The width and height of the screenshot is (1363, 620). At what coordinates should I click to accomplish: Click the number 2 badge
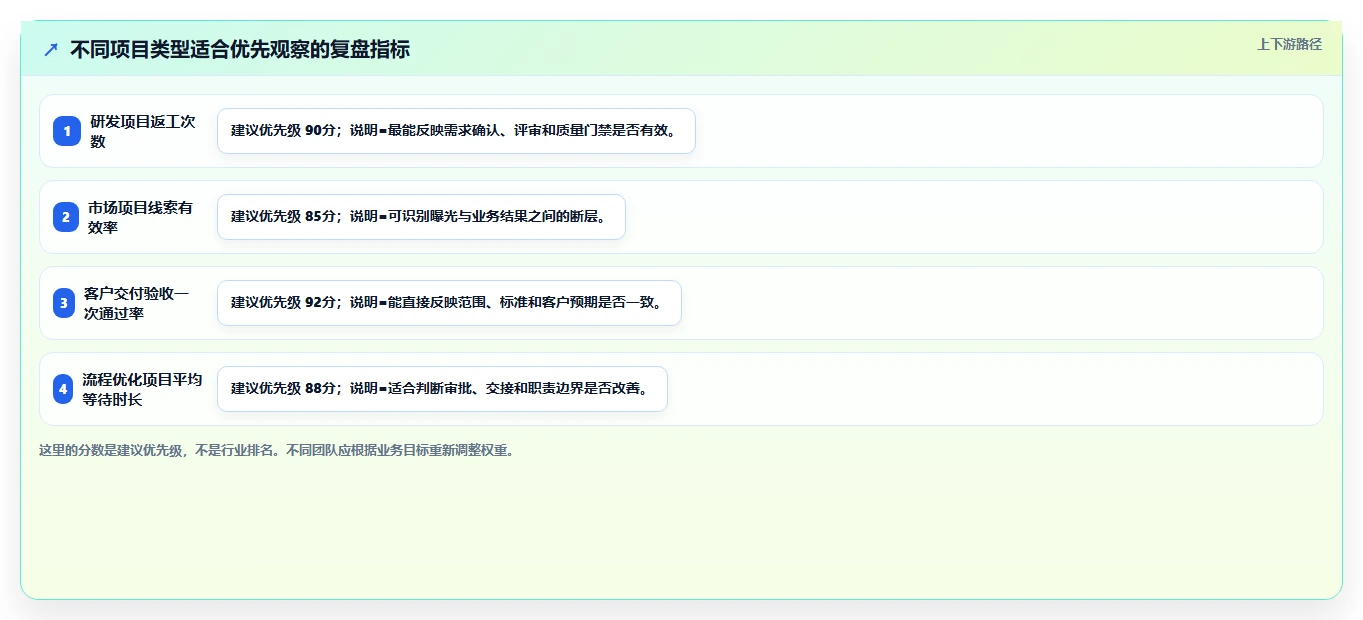[x=65, y=217]
